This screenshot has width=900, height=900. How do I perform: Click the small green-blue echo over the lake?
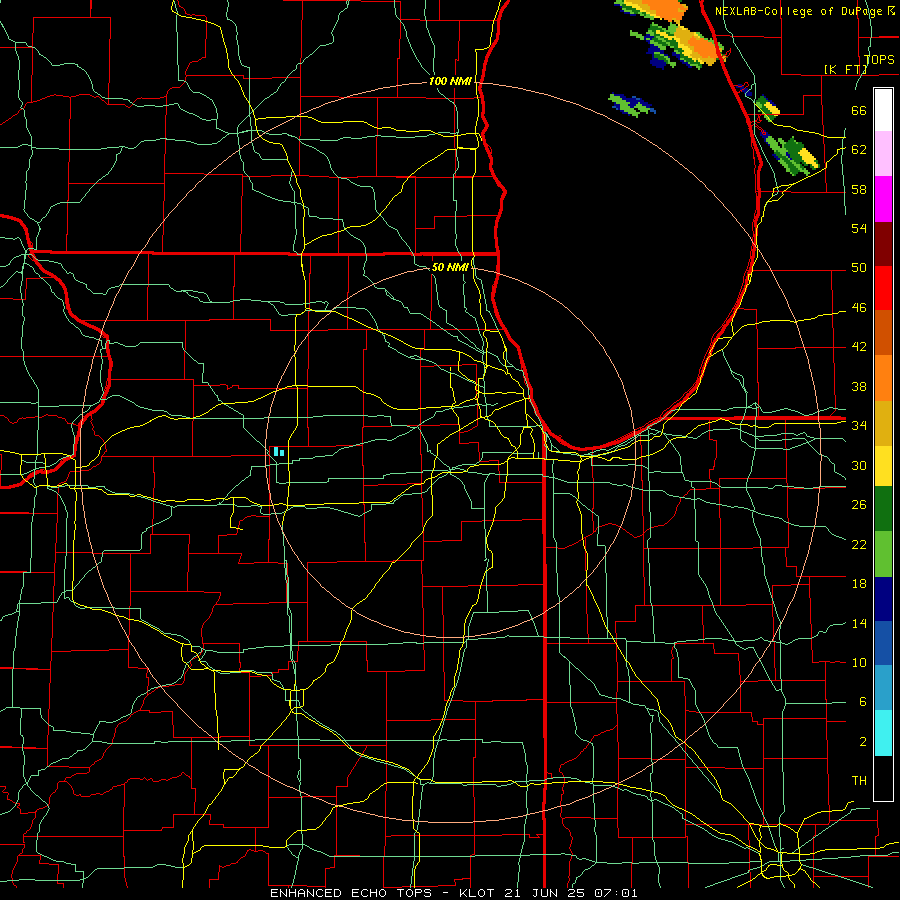[632, 104]
